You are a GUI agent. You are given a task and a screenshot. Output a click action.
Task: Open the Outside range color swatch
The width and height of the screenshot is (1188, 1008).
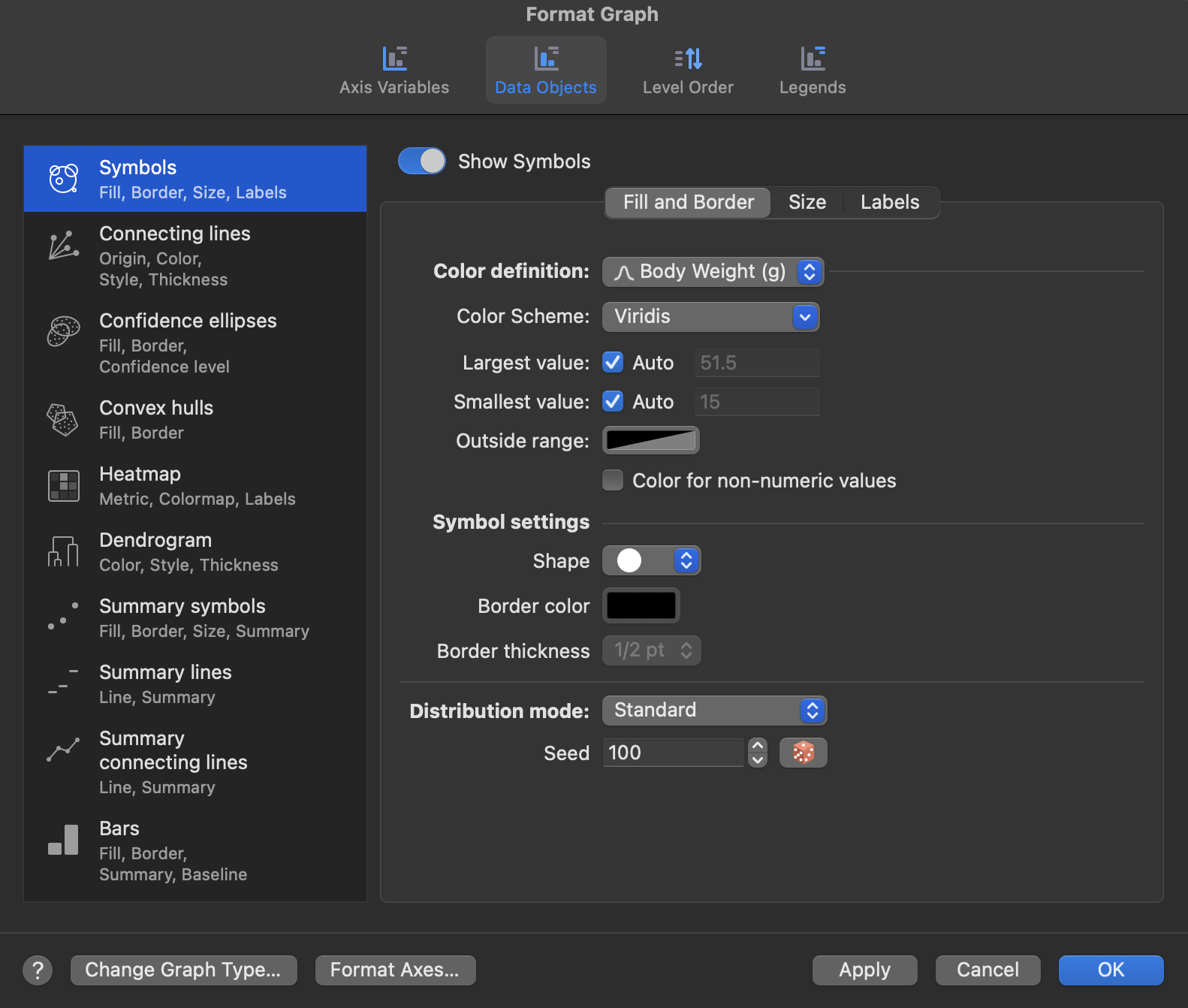pos(651,440)
